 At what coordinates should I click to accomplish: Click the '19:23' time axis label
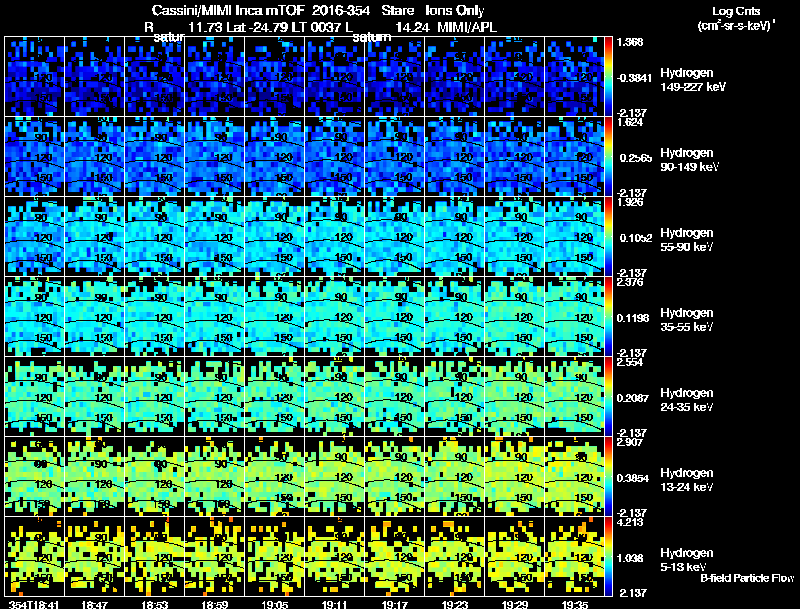455,604
